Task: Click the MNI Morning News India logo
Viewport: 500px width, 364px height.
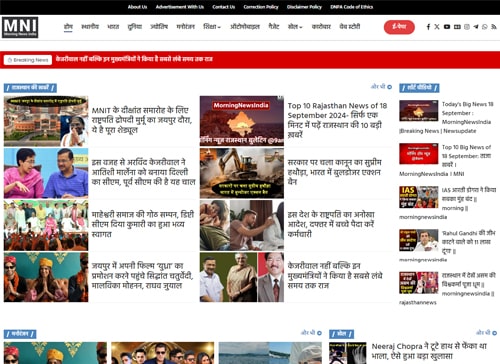Action: tap(20, 27)
